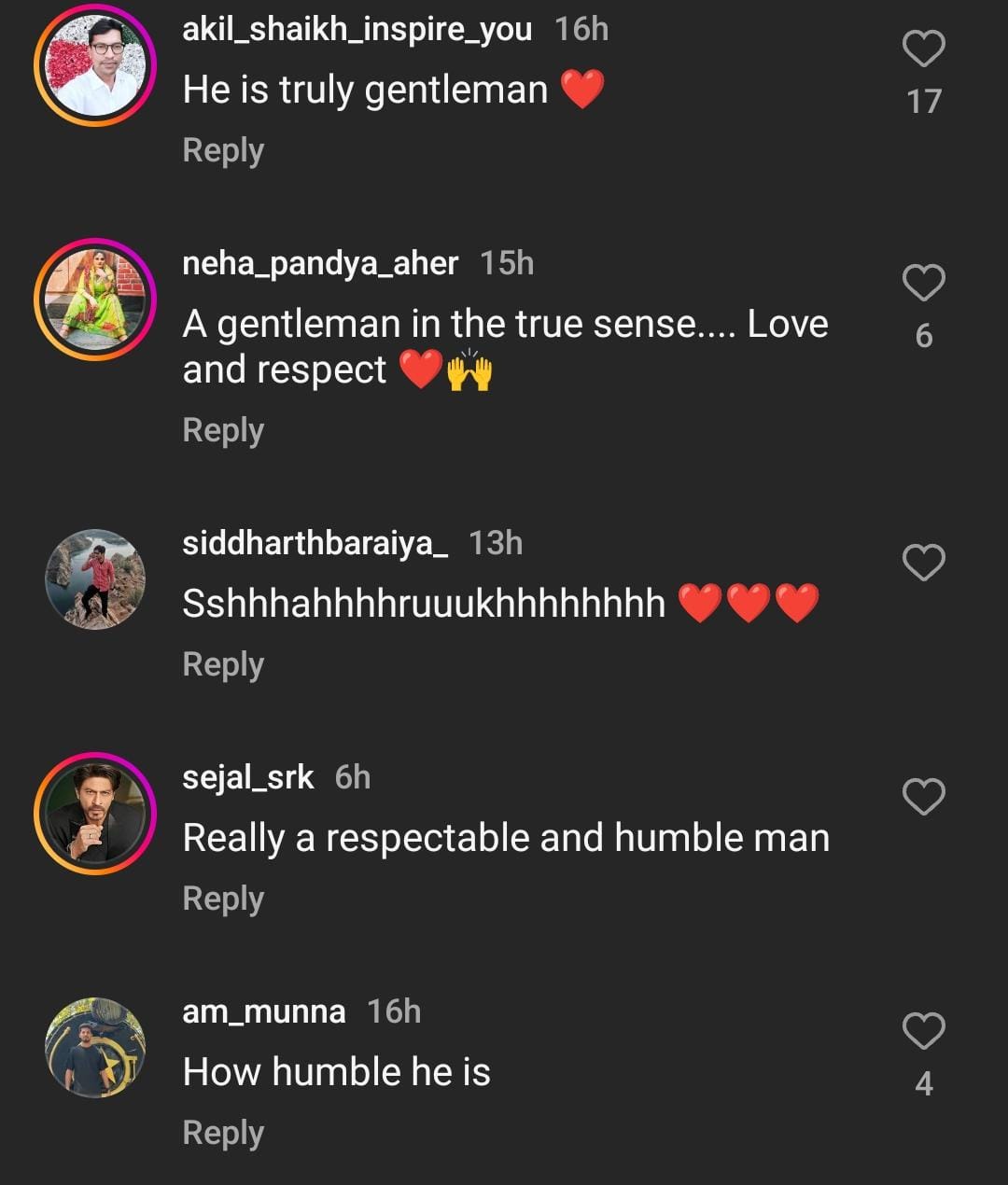The image size is (1008, 1185).
Task: Reply to am_munna's comment
Action: coord(223,1134)
